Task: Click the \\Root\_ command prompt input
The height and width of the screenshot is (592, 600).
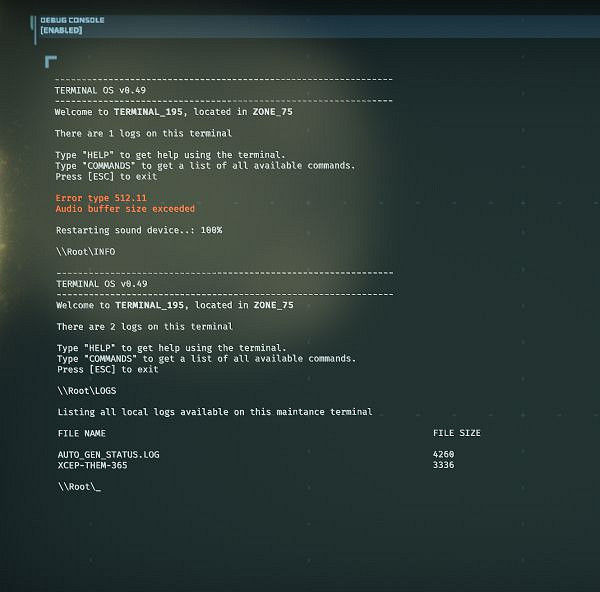Action: (x=79, y=487)
